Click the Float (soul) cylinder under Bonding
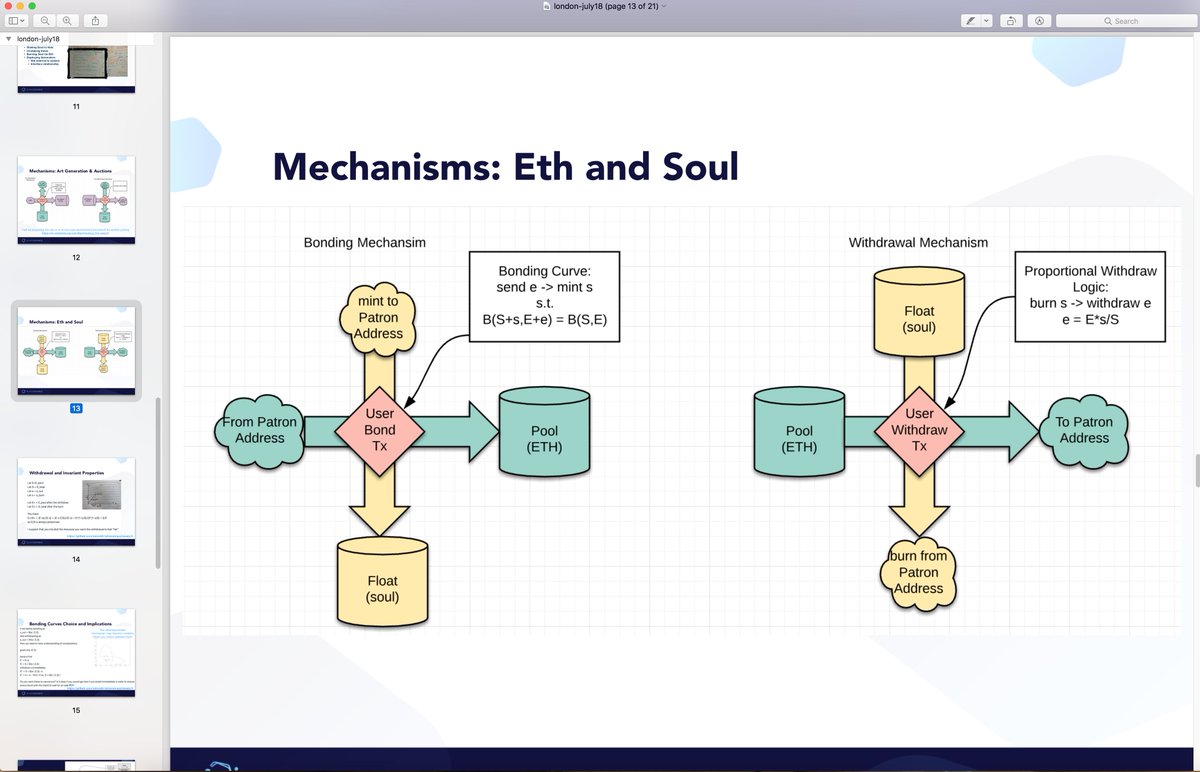 (x=382, y=583)
